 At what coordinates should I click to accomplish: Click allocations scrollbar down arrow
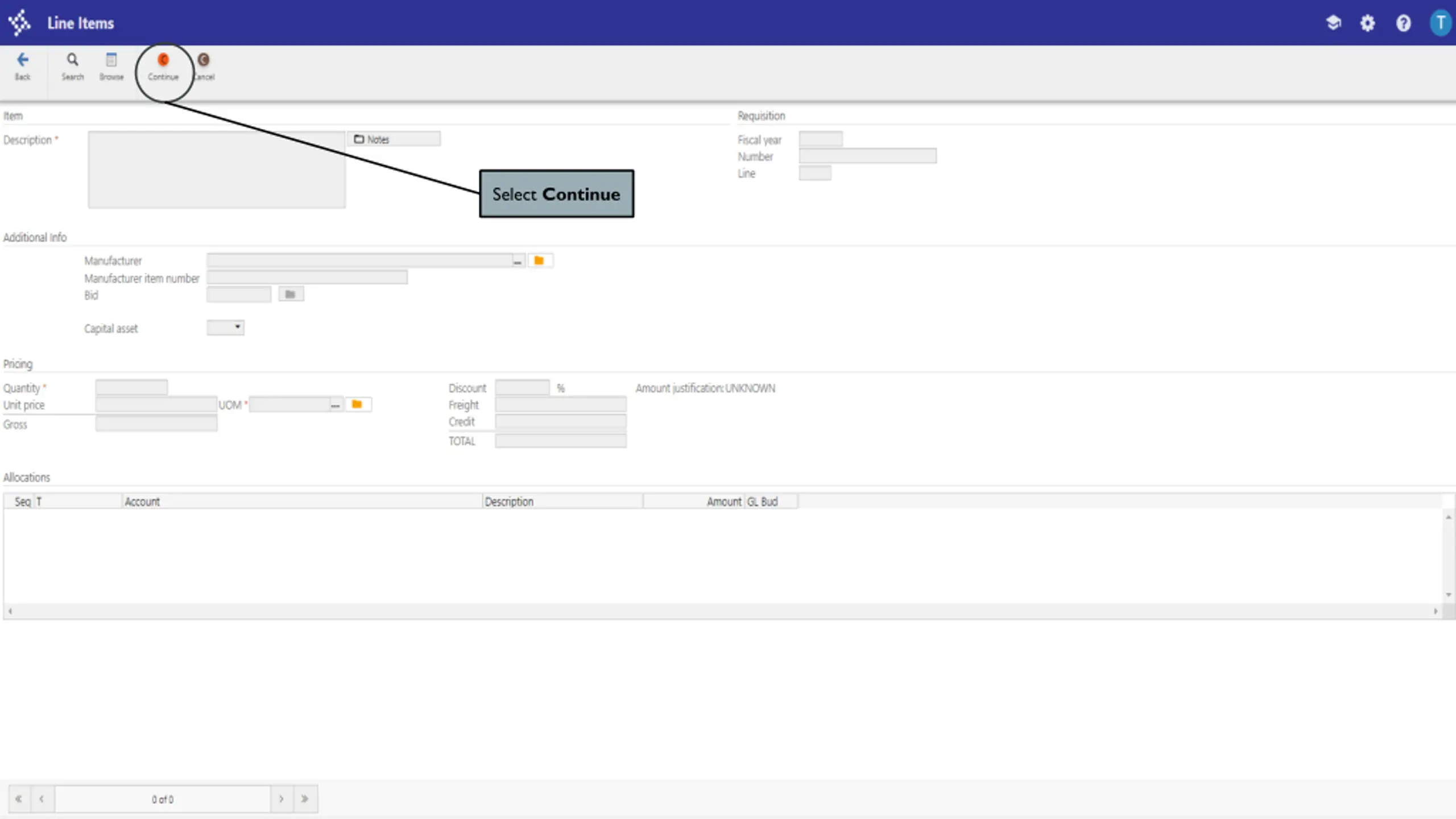tap(1449, 595)
